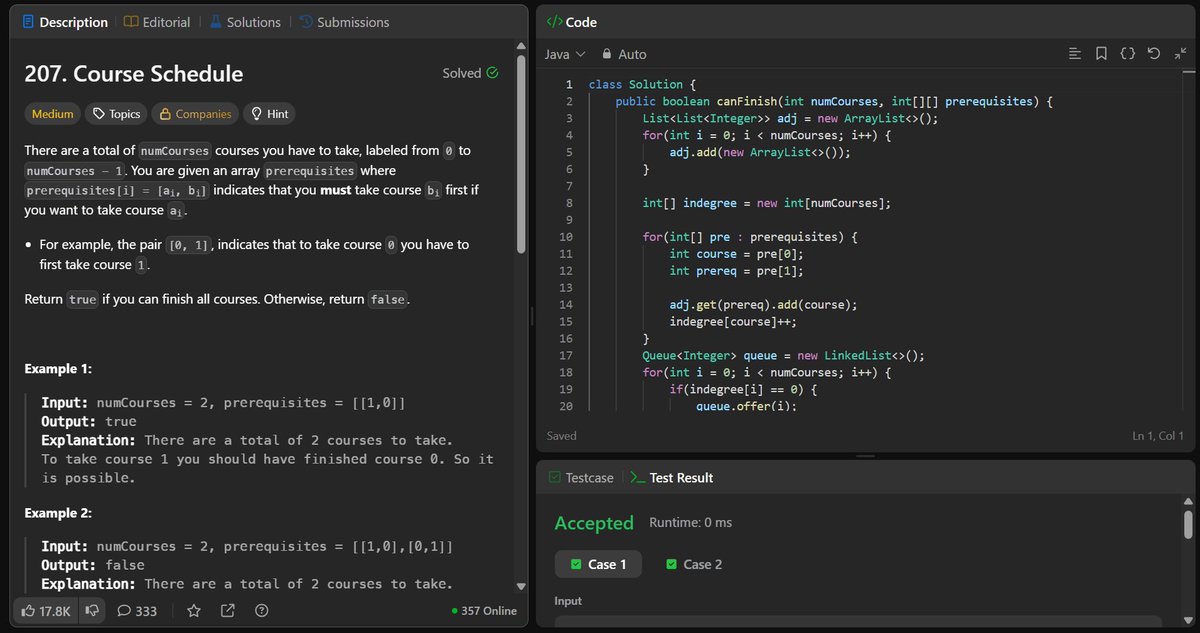
Task: Open the Solutions tab
Action: (245, 22)
